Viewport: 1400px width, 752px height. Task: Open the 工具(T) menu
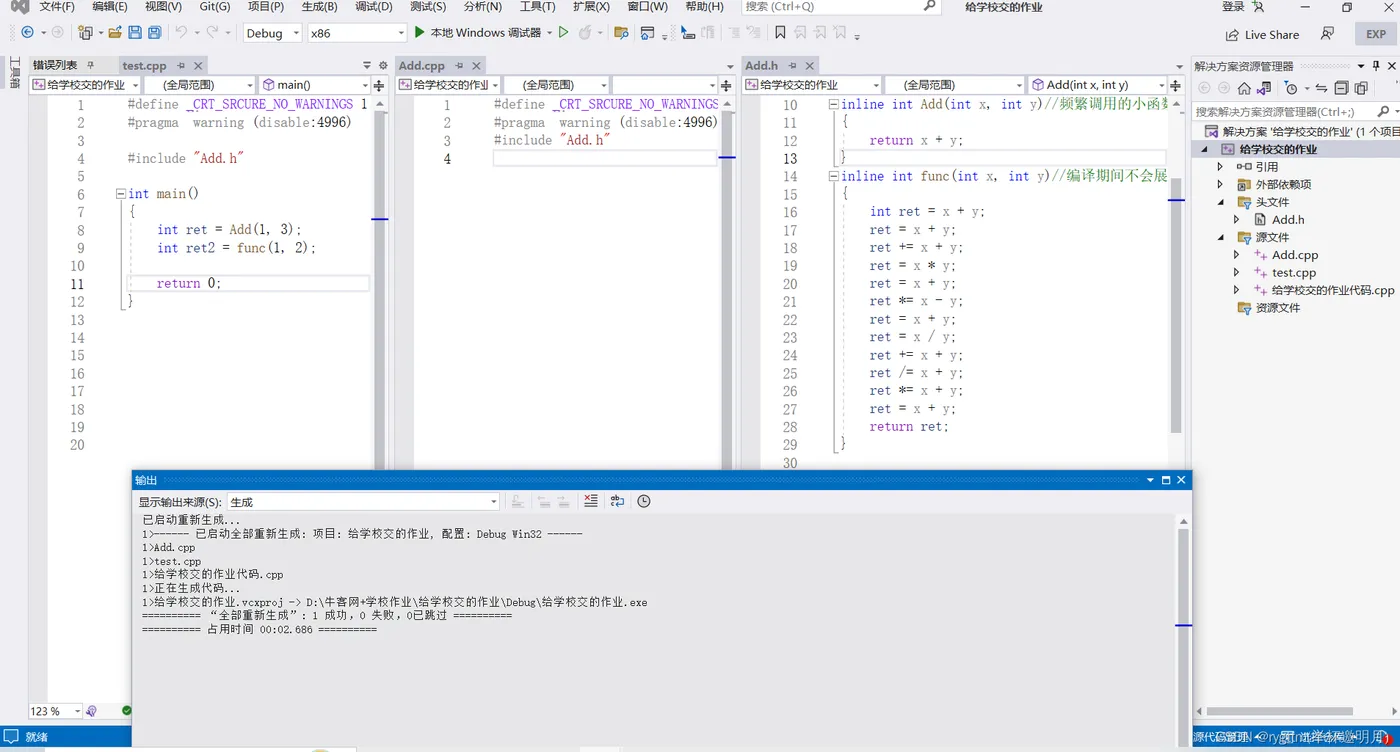[537, 7]
